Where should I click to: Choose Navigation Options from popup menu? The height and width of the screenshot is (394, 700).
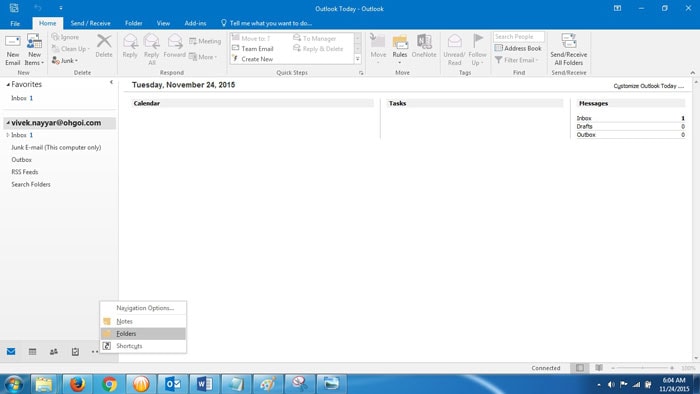(x=143, y=308)
